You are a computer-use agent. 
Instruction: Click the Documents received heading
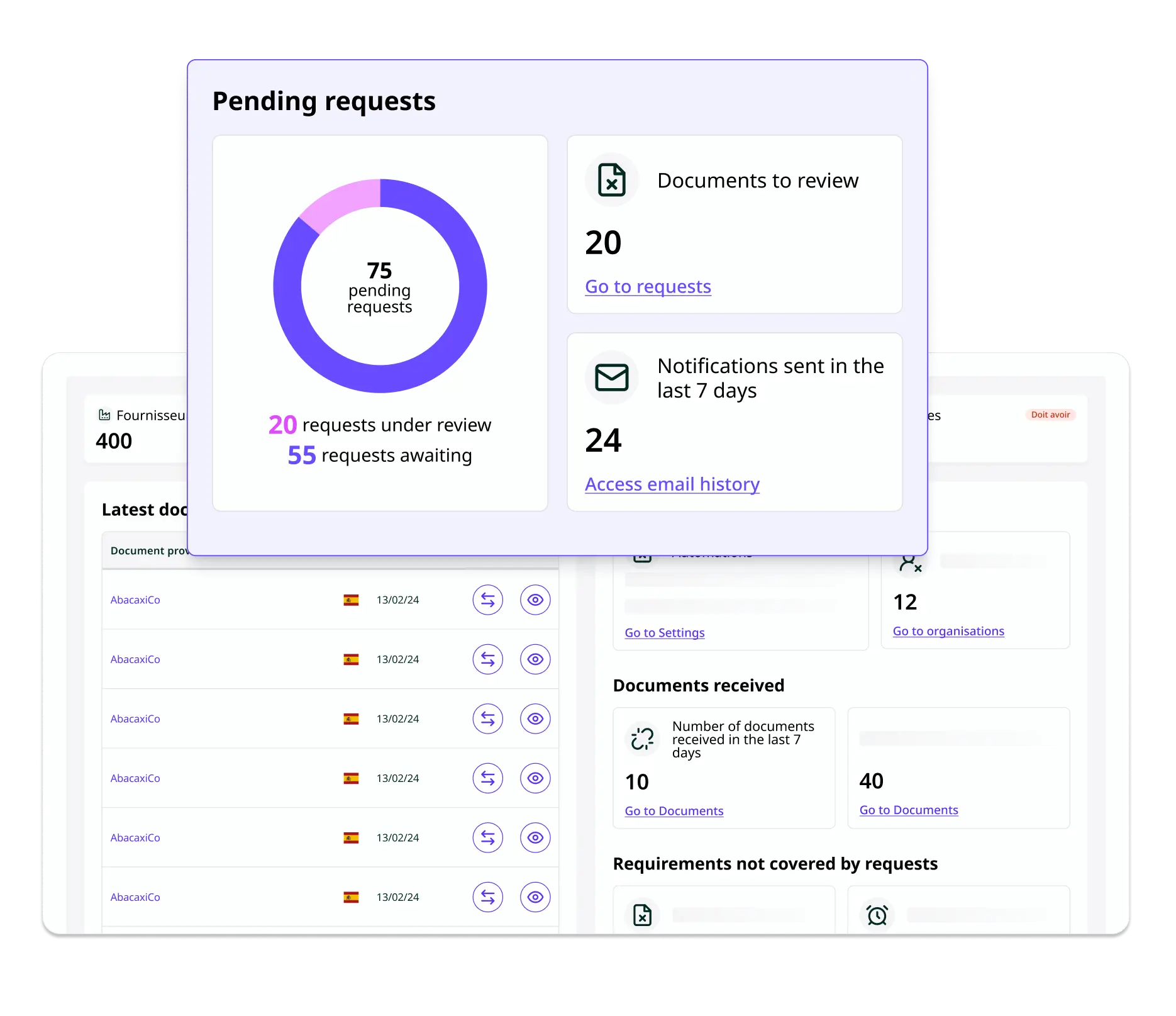click(x=699, y=686)
